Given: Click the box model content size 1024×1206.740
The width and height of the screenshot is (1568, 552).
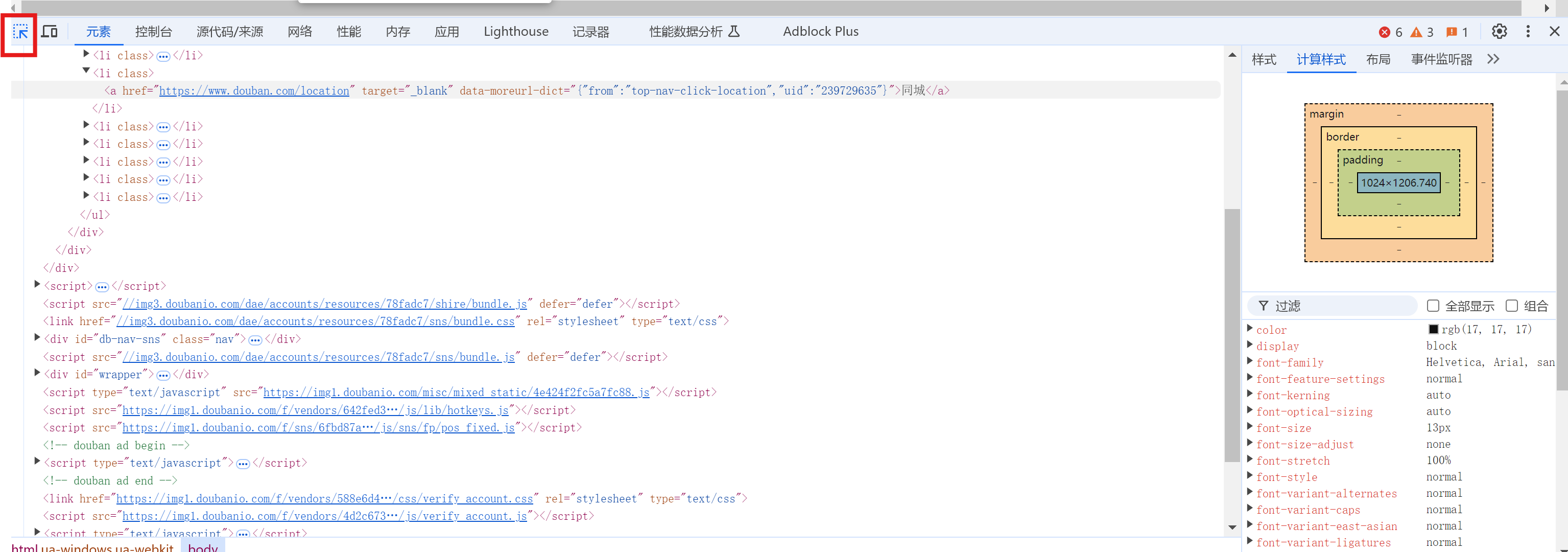Looking at the screenshot, I should [1399, 183].
